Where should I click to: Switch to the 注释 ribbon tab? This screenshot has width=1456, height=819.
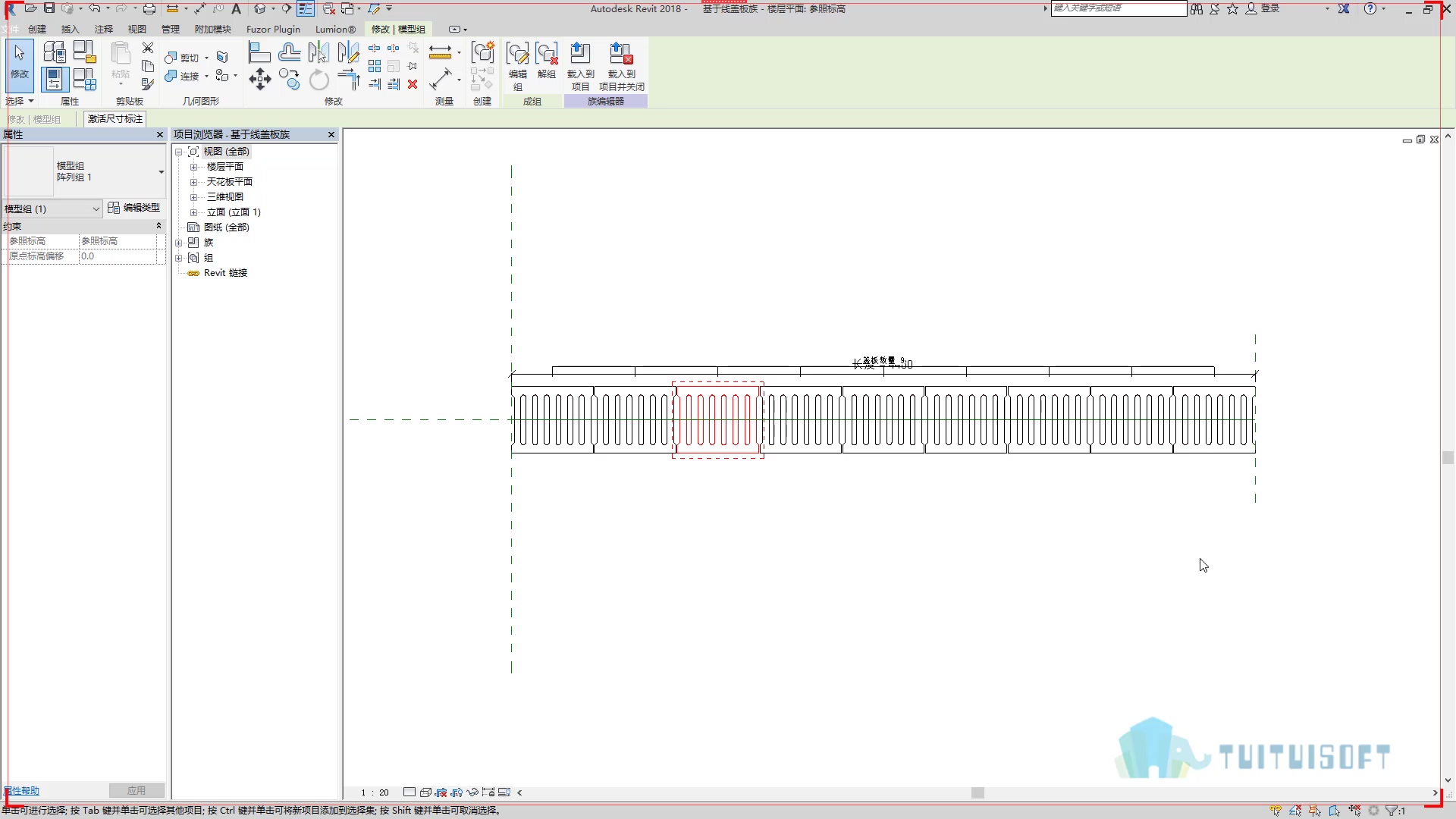coord(103,29)
